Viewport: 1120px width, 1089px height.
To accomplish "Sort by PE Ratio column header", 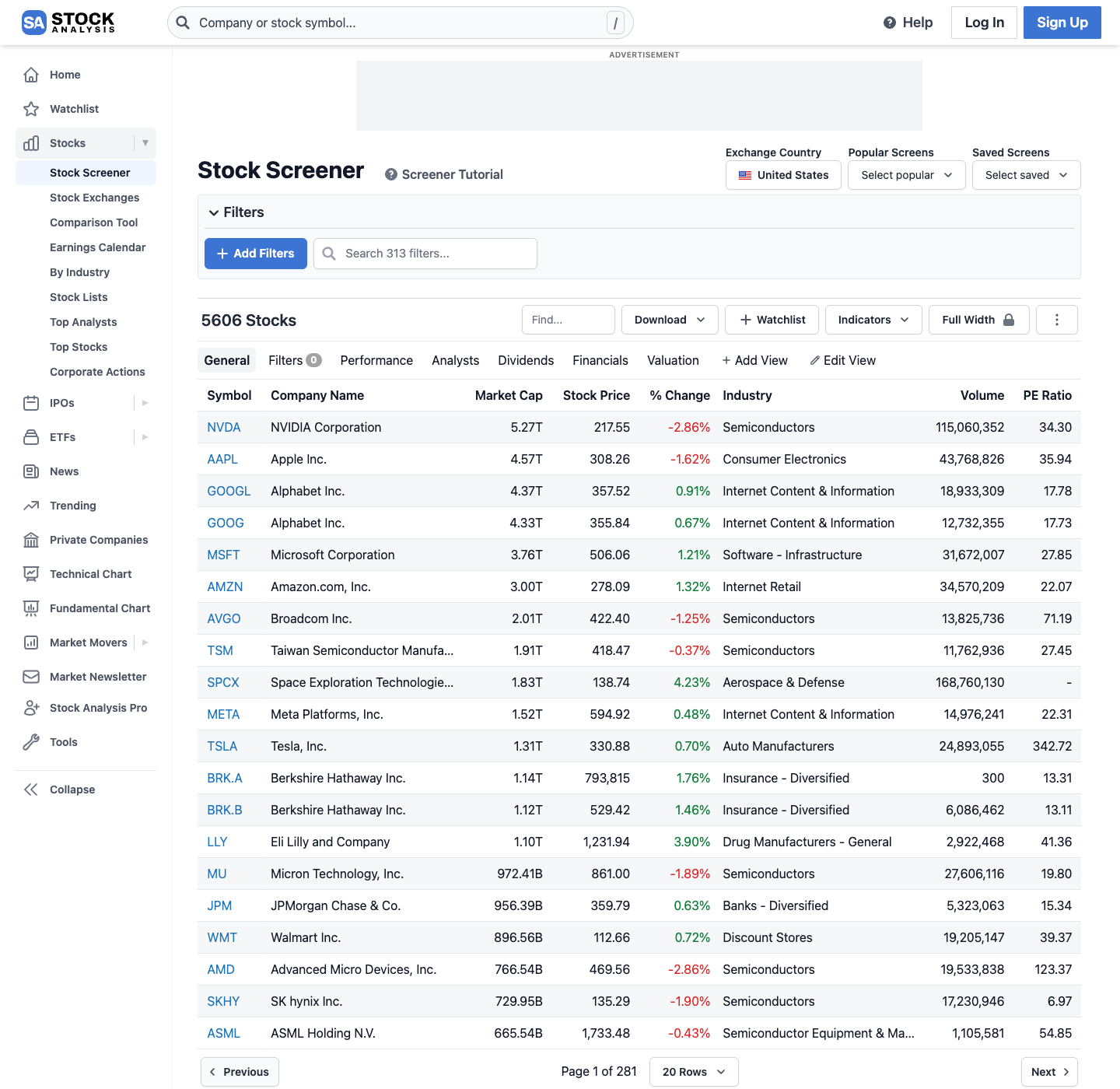I will click(1047, 395).
